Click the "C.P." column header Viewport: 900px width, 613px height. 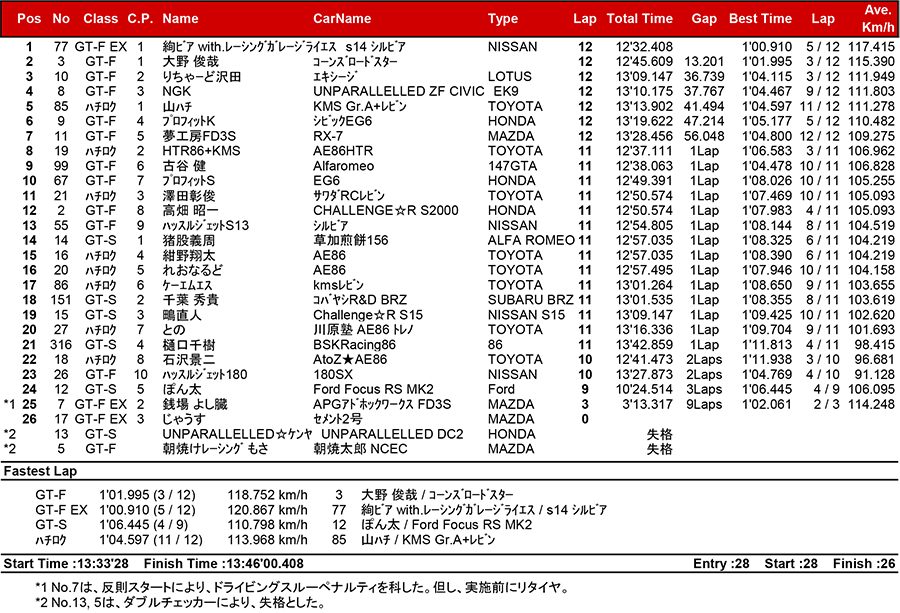140,18
